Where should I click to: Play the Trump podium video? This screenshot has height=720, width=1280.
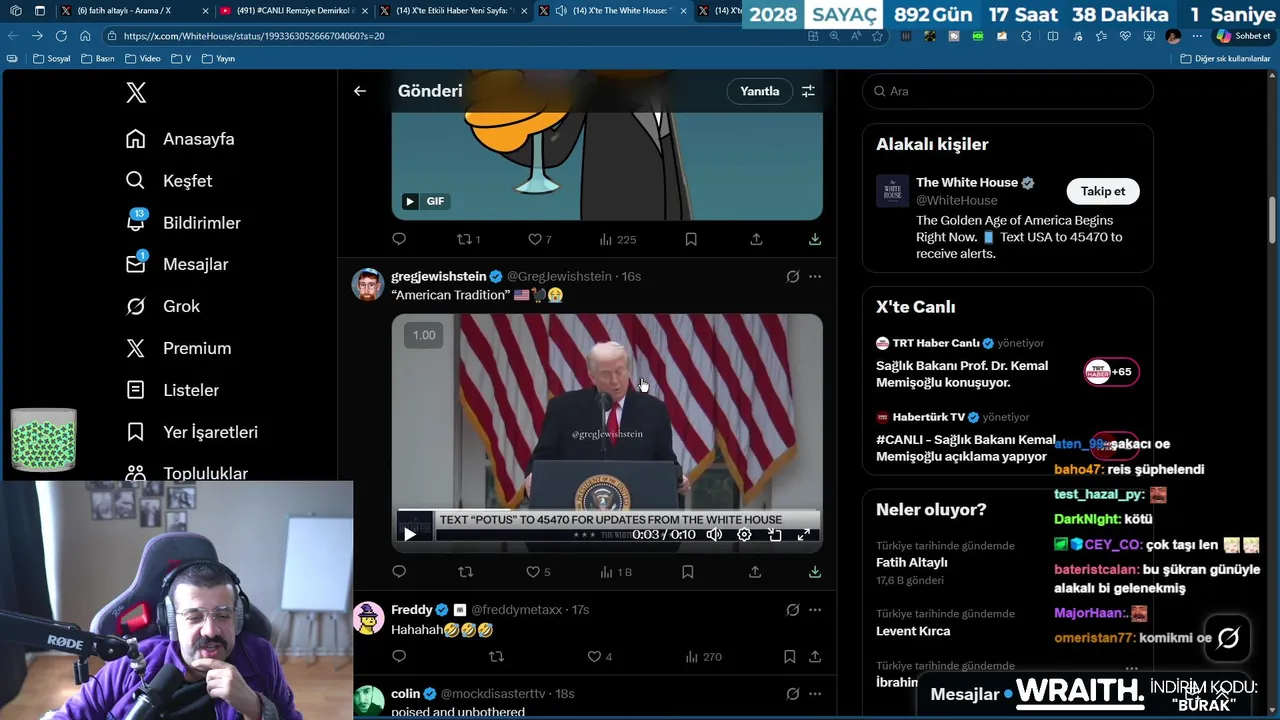pyautogui.click(x=410, y=535)
